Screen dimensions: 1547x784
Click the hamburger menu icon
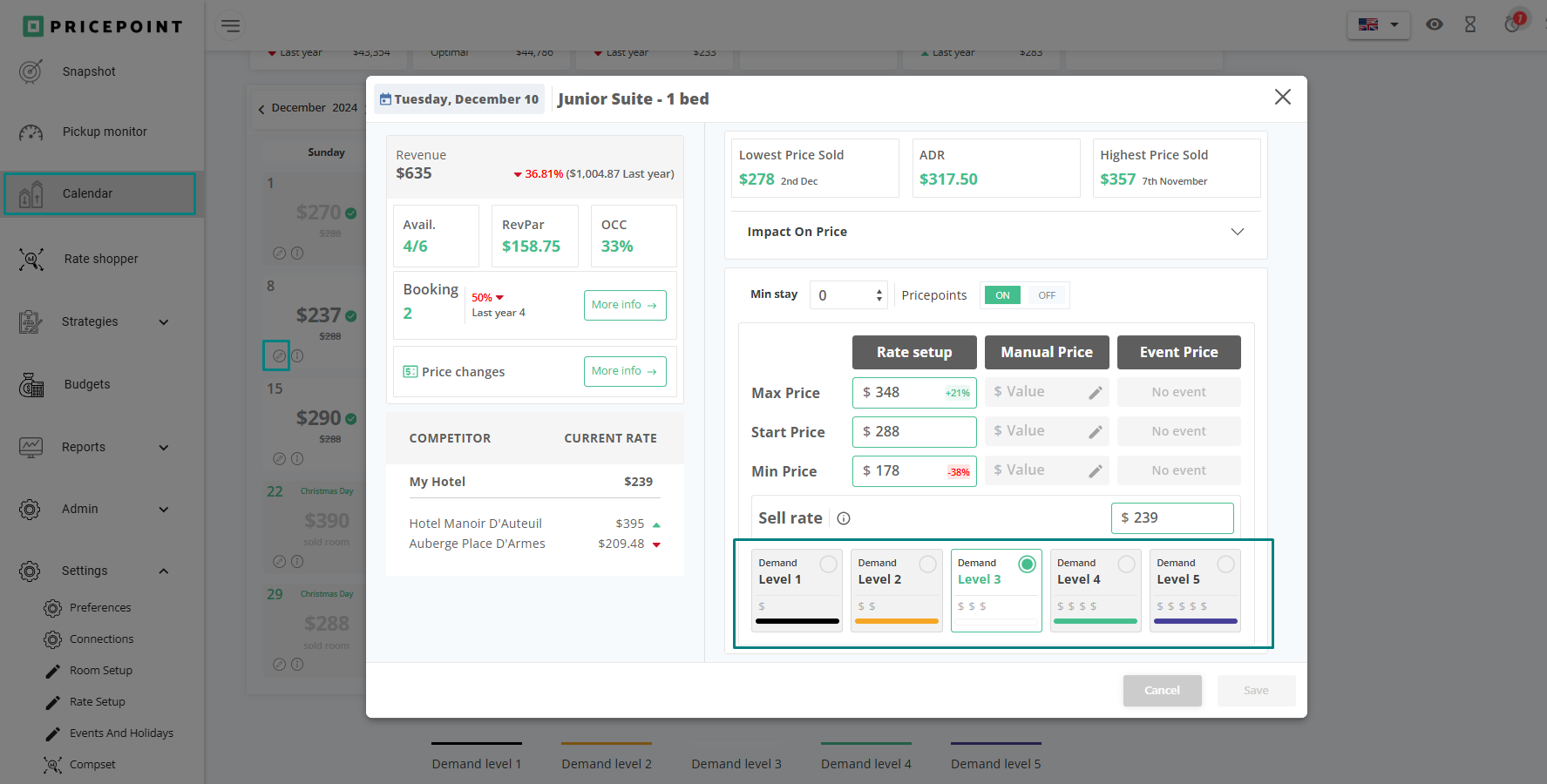click(230, 25)
